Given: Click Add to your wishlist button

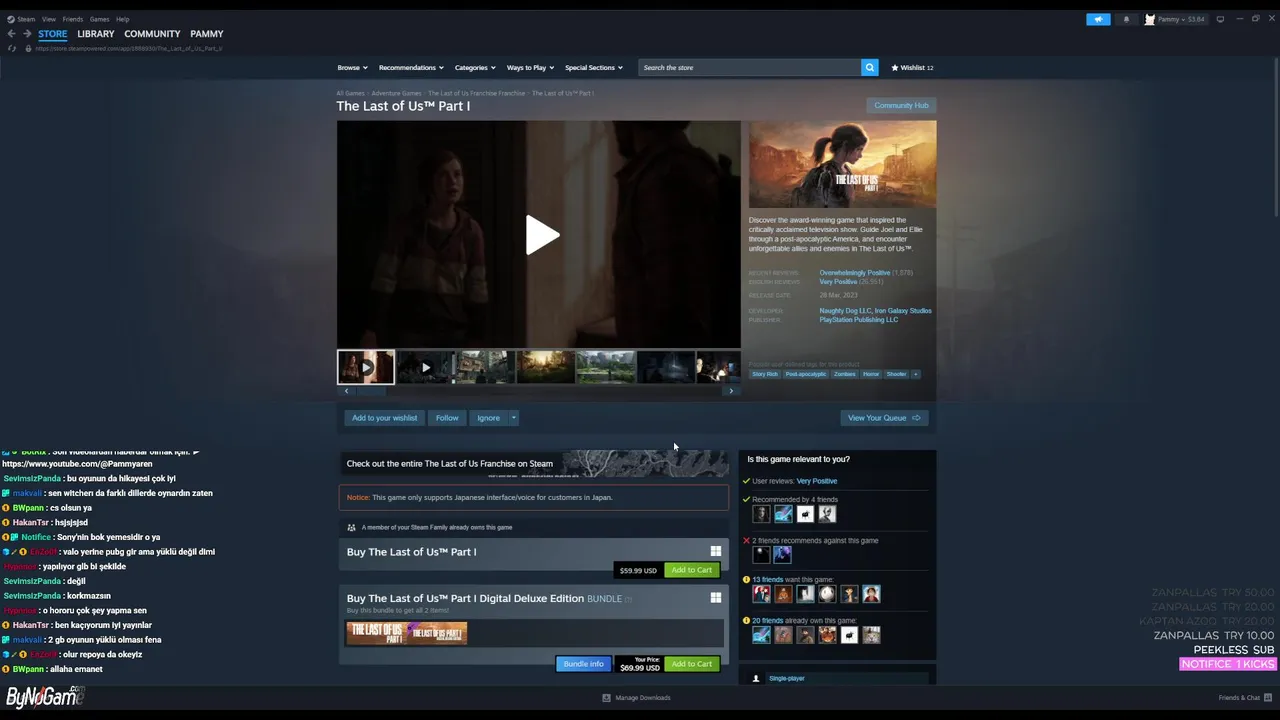Looking at the screenshot, I should pyautogui.click(x=385, y=418).
